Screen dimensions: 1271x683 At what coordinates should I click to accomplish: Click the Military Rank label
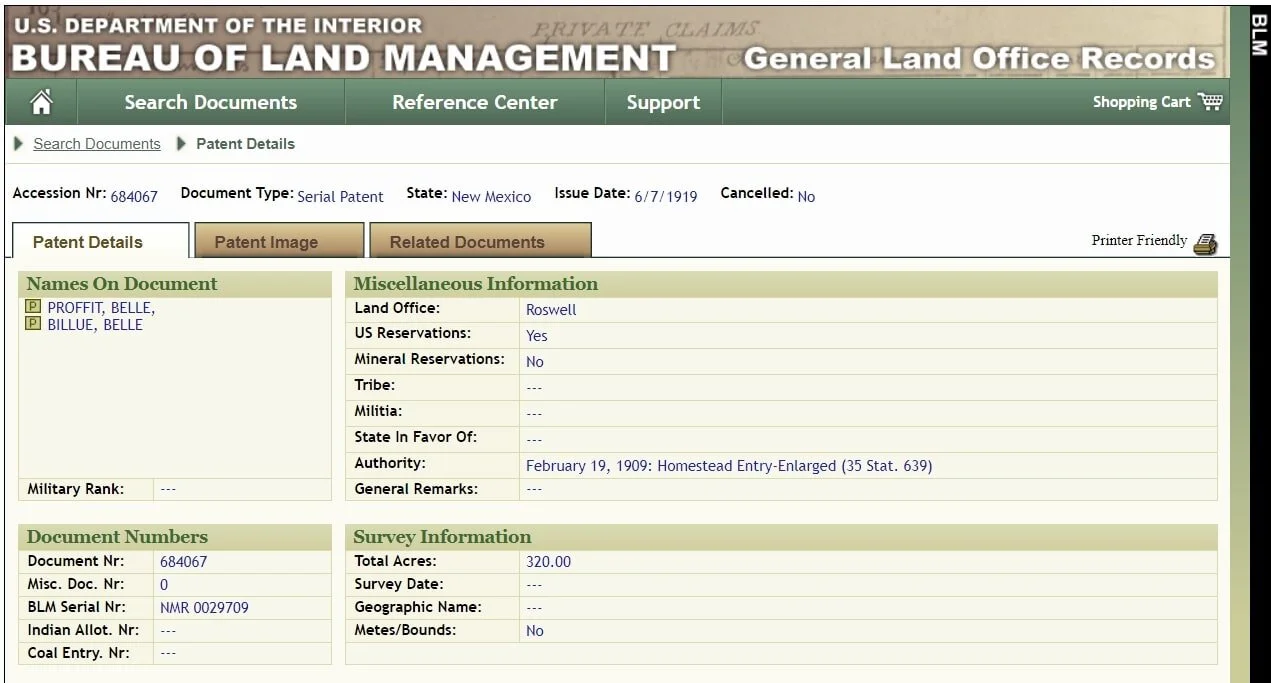(x=76, y=489)
